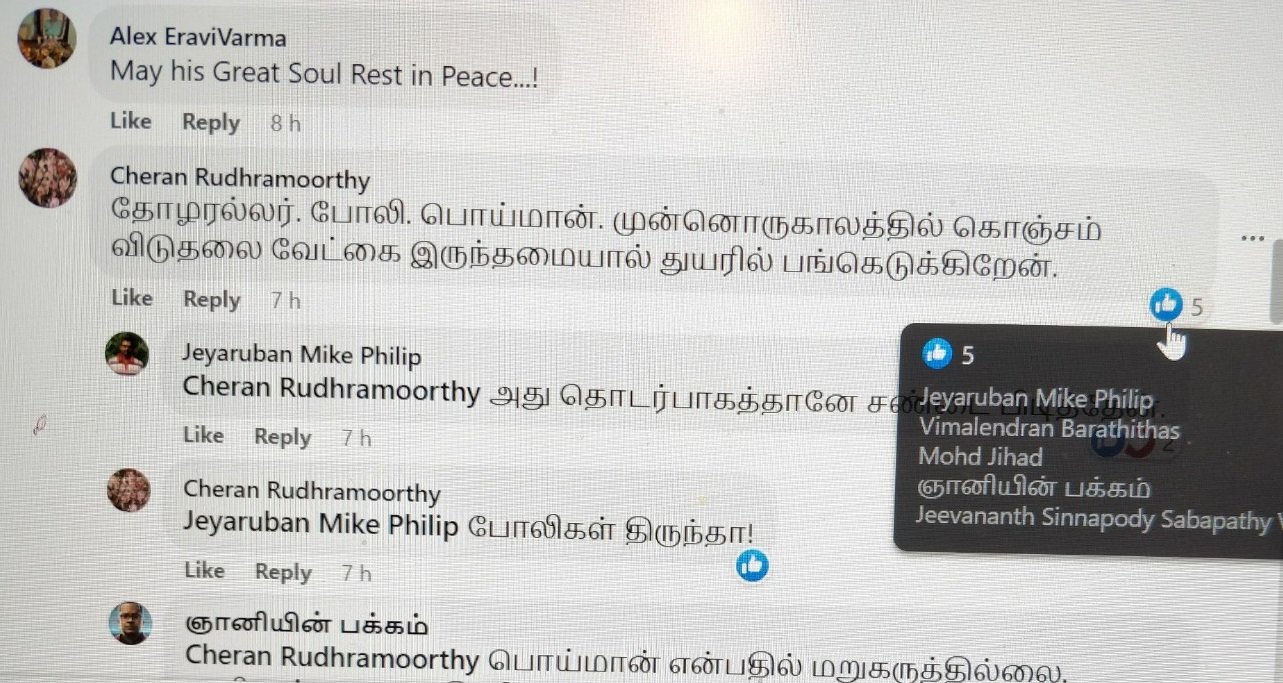Click Vimalendran Barathithas in reactions list
This screenshot has width=1283, height=683.
(x=1049, y=430)
